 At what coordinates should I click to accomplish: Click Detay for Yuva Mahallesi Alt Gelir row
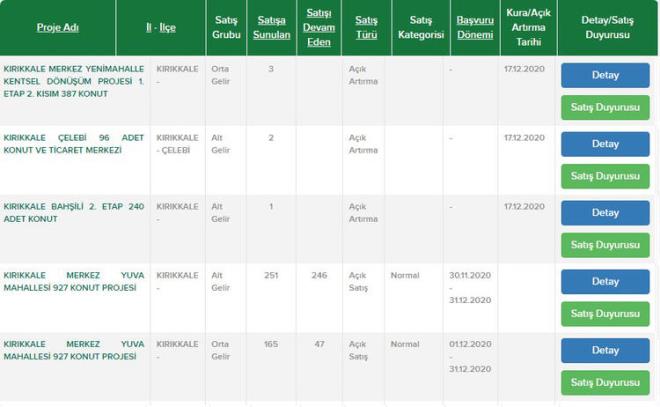click(x=605, y=282)
